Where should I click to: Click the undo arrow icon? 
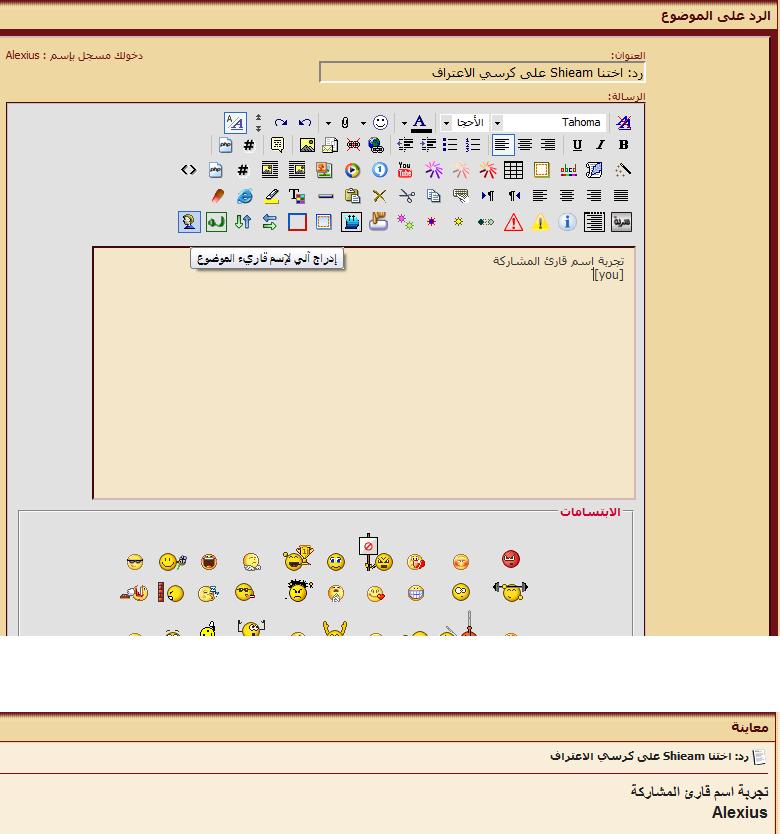click(x=305, y=123)
